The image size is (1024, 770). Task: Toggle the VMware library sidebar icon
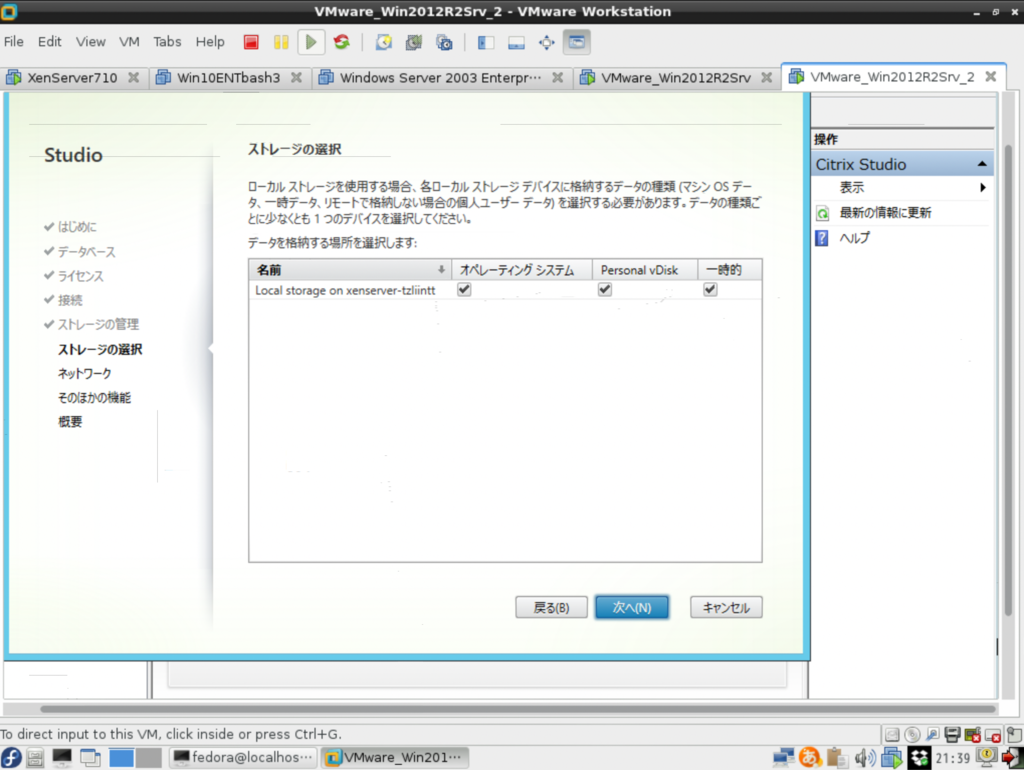(485, 42)
